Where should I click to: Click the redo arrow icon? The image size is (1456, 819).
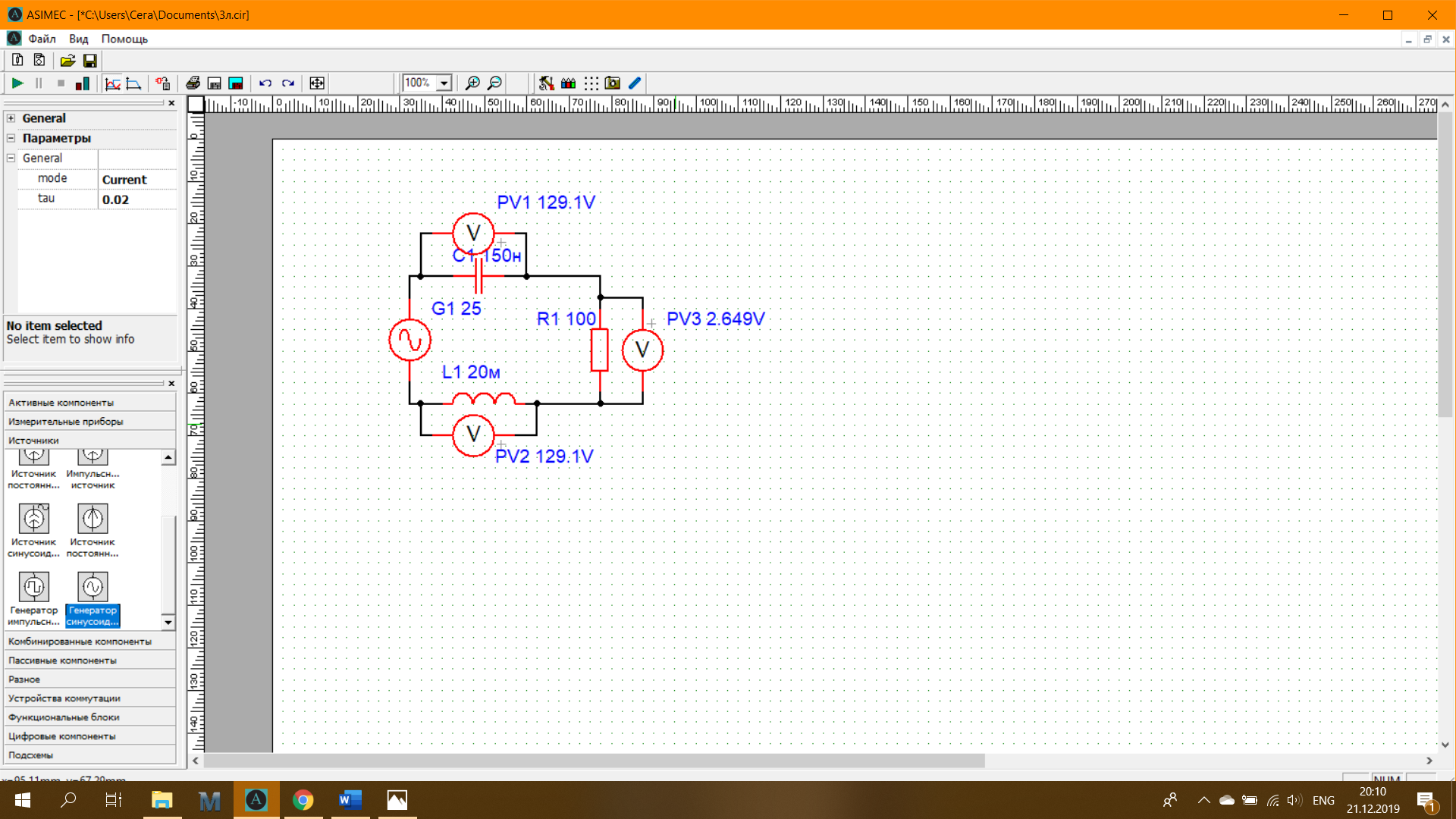coord(287,83)
